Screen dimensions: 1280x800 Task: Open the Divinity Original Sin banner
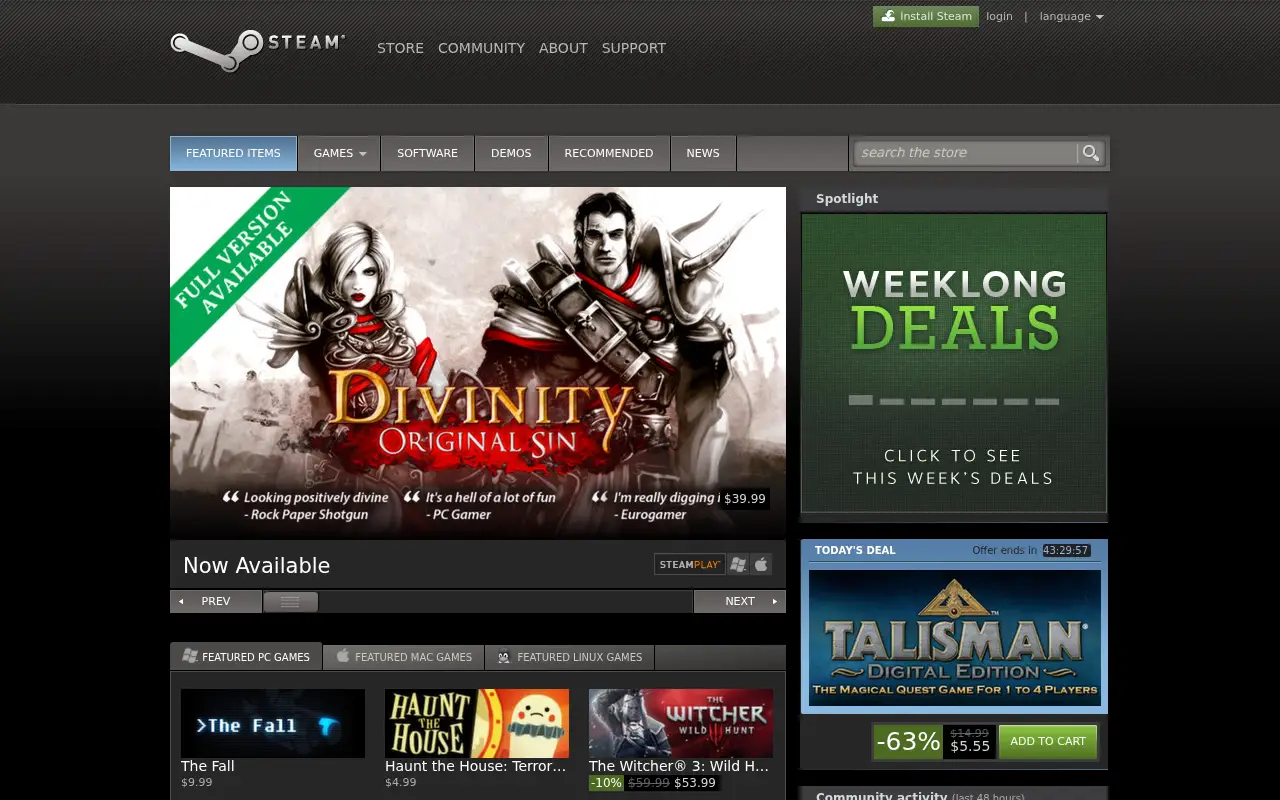(478, 363)
